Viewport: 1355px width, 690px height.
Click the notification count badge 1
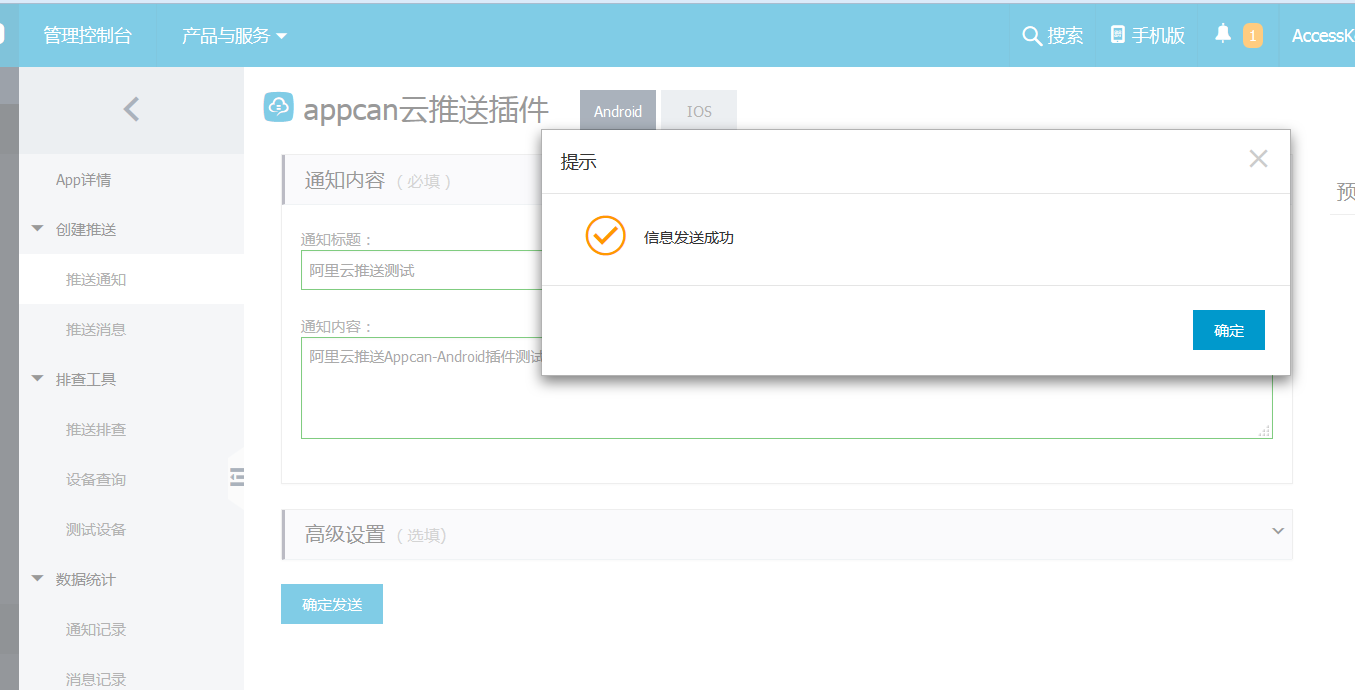[1252, 36]
